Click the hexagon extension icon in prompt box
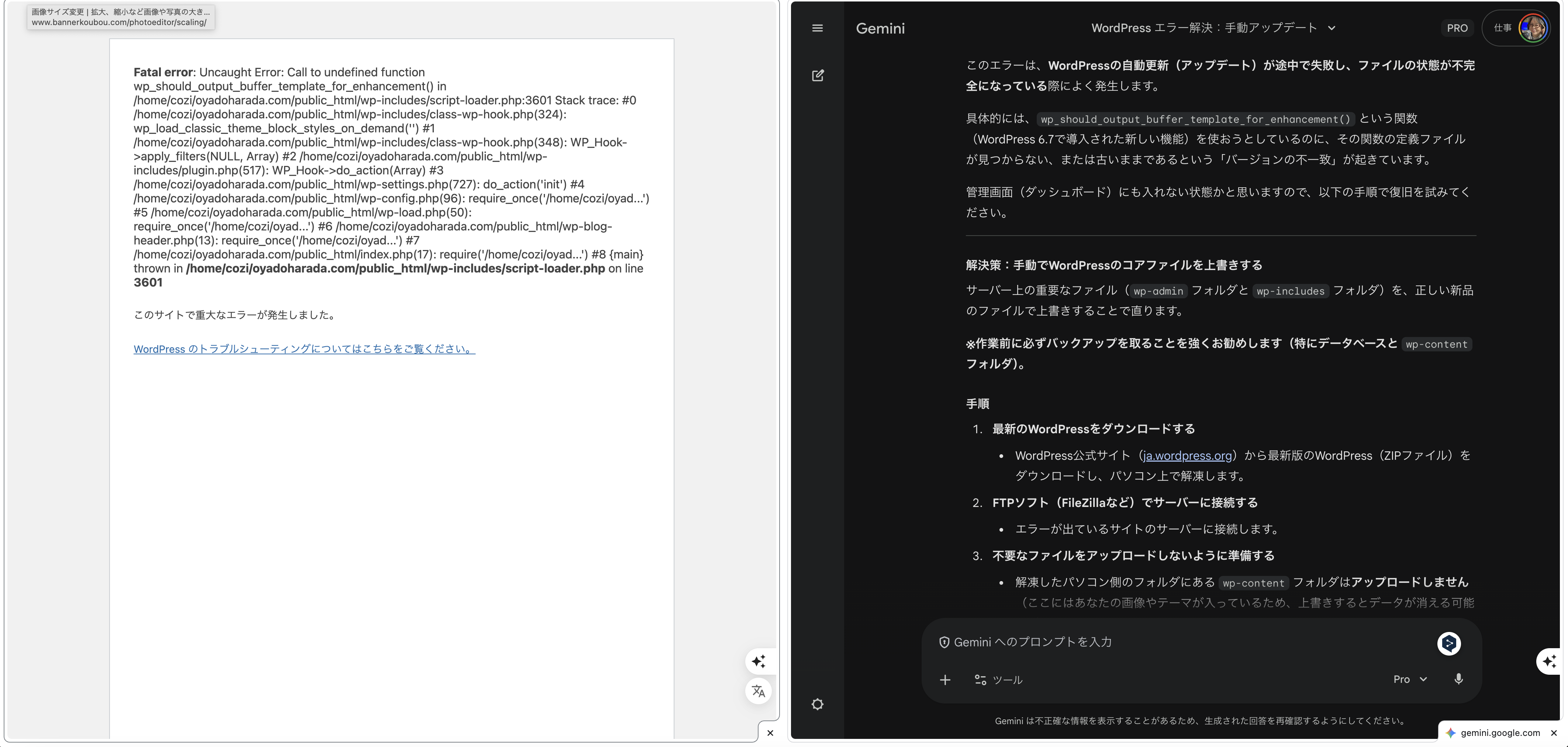Viewport: 1568px width, 747px height. [1449, 643]
